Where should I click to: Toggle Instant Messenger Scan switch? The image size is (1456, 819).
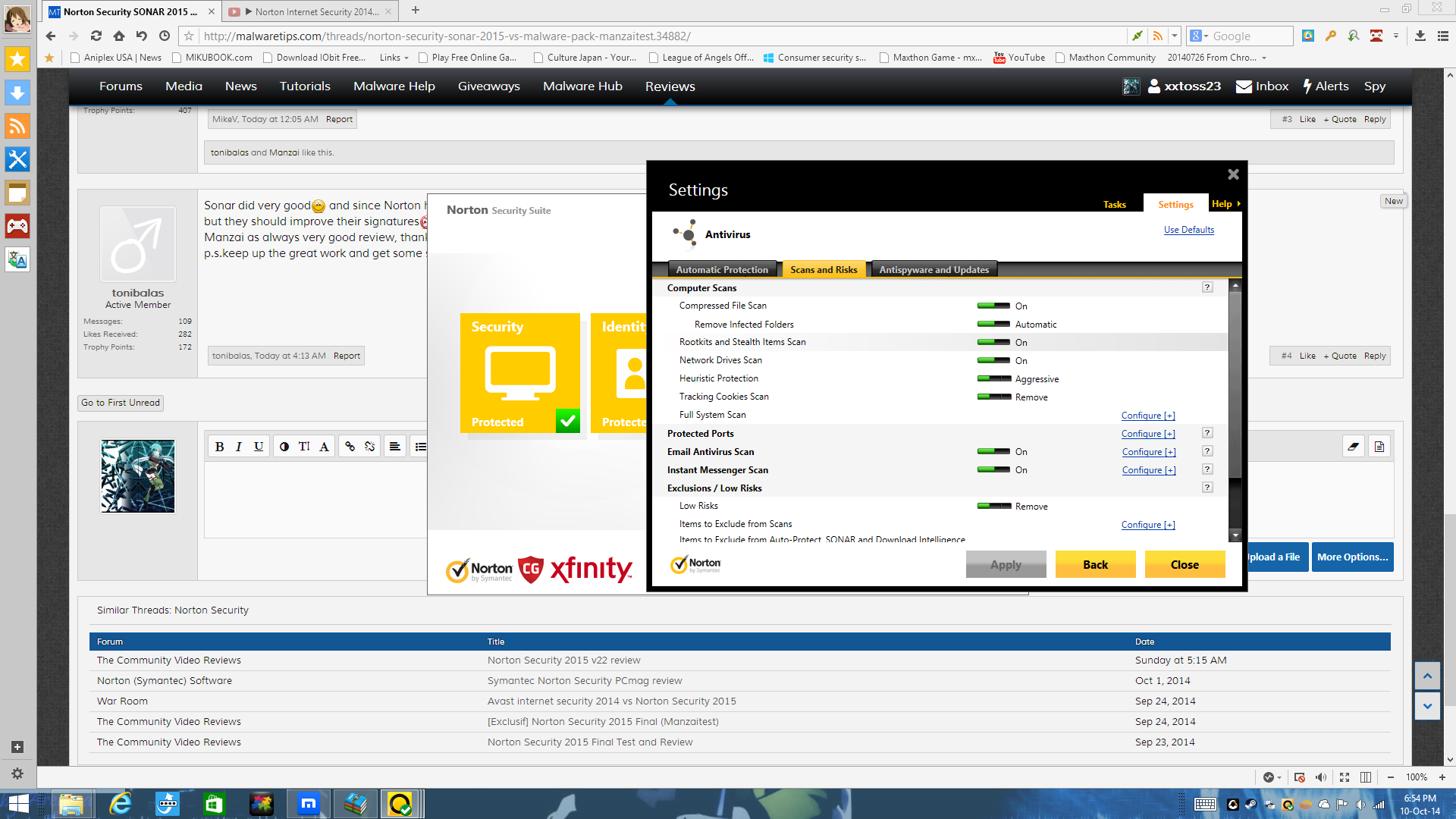[x=993, y=470]
